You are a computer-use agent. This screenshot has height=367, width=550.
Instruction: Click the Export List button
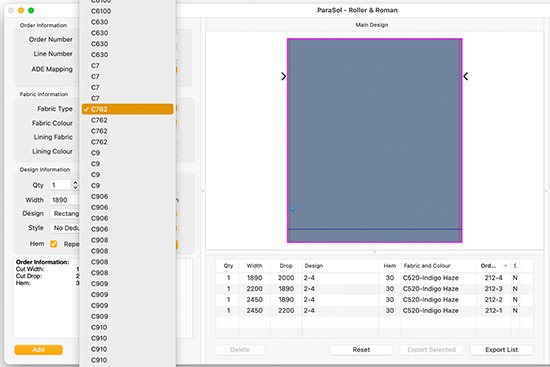502,349
